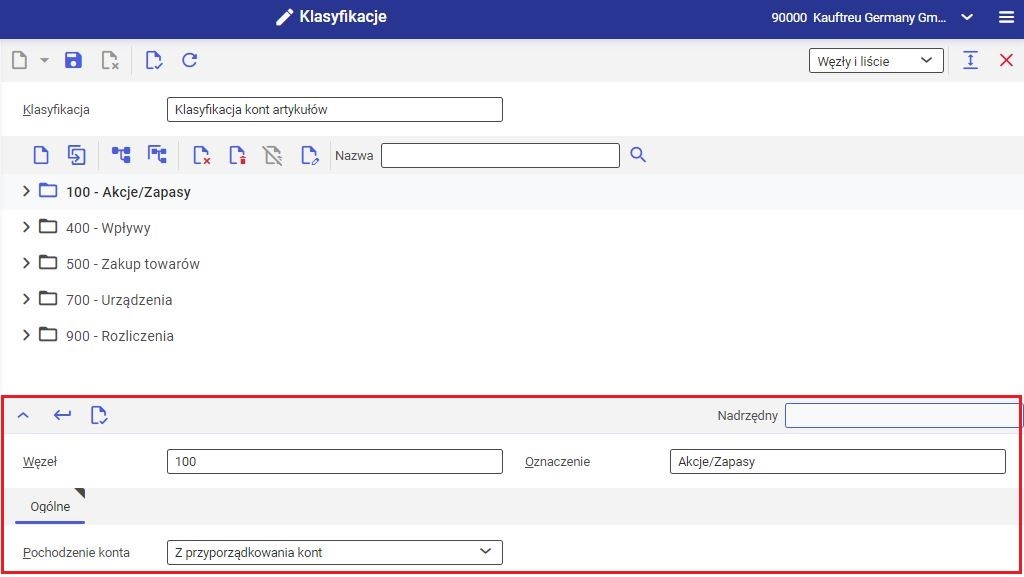
Task: Click the folder icon of 700 - Urządzenia
Action: (x=48, y=298)
